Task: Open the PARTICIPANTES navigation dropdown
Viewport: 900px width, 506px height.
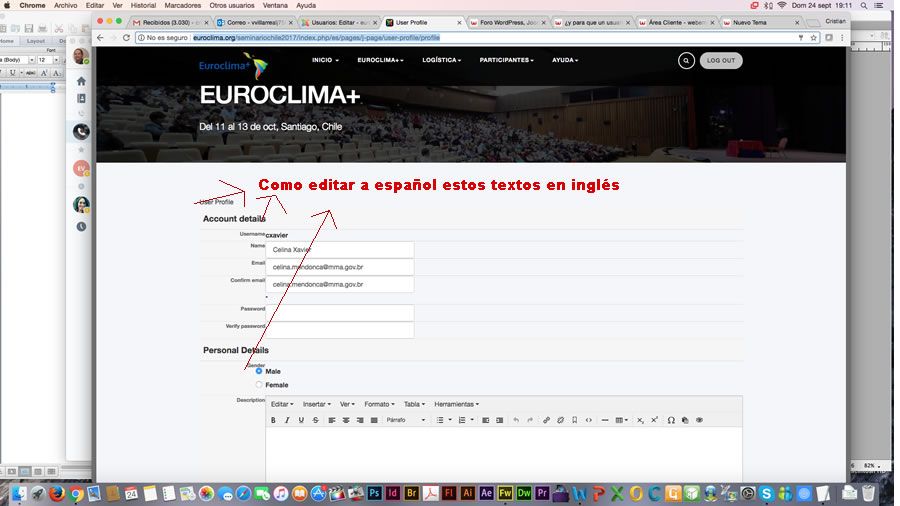Action: 506,60
